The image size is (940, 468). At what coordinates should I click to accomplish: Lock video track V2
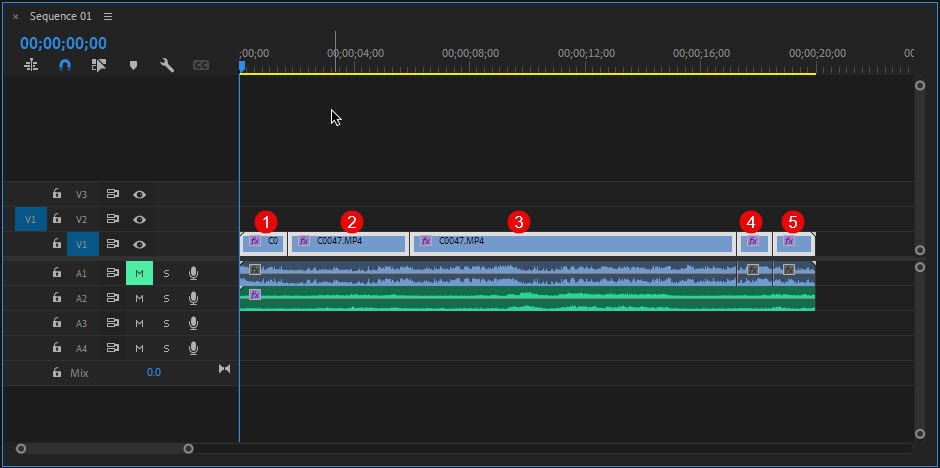point(57,219)
